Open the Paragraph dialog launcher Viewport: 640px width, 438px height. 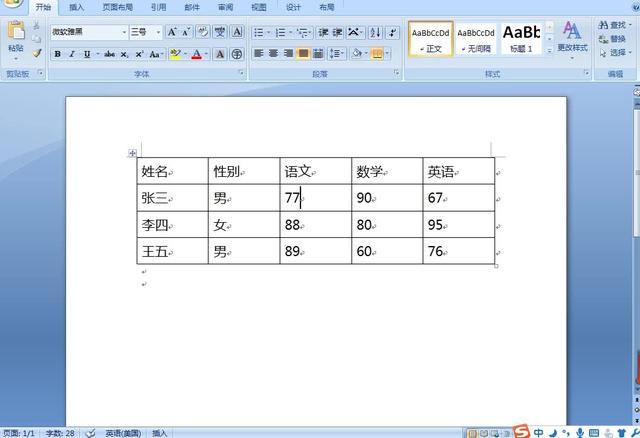[396, 73]
